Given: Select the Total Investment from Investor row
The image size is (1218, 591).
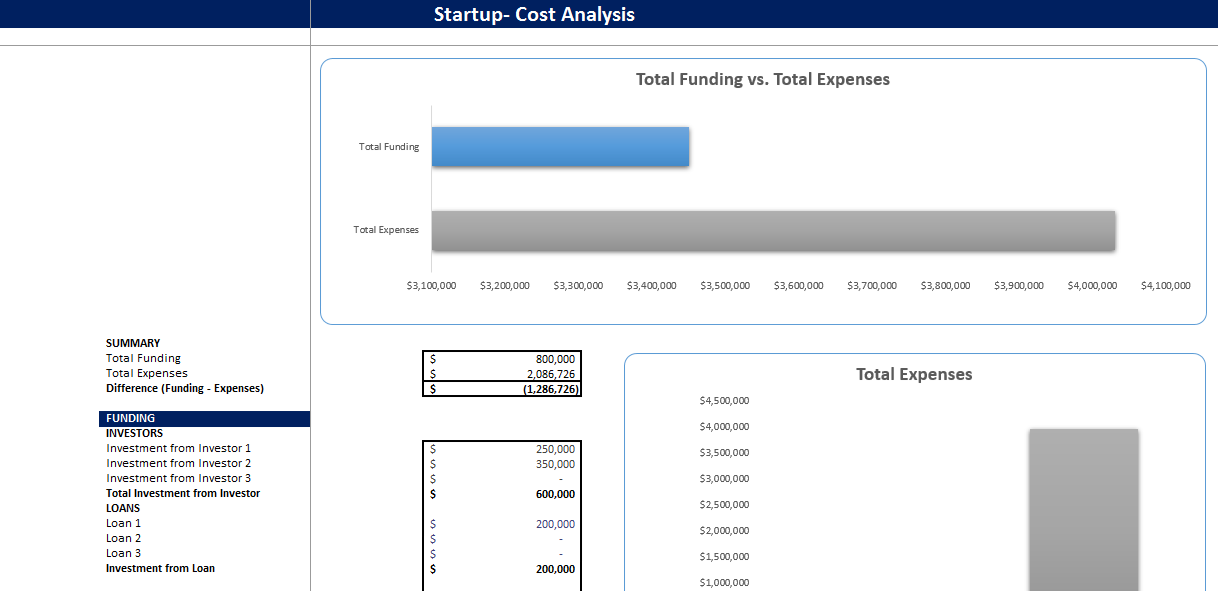Looking at the screenshot, I should click(x=182, y=493).
